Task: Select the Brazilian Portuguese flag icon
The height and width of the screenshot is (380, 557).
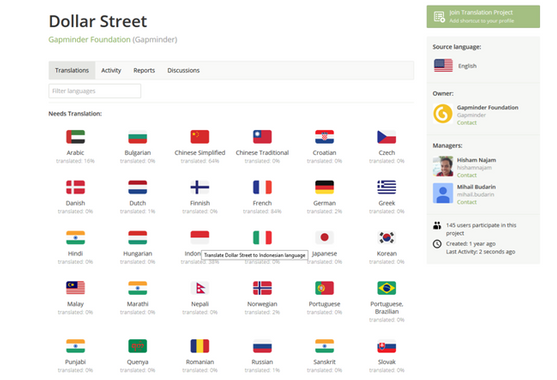Action: pos(386,288)
